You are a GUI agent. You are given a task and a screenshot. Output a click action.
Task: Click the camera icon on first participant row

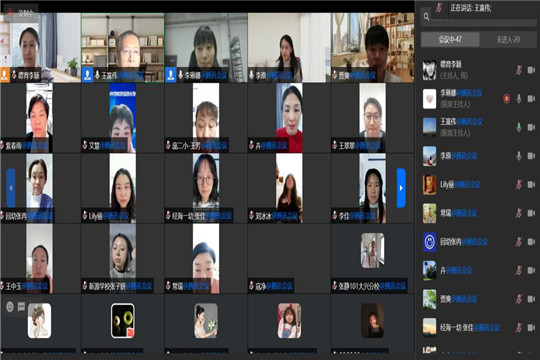(531, 70)
